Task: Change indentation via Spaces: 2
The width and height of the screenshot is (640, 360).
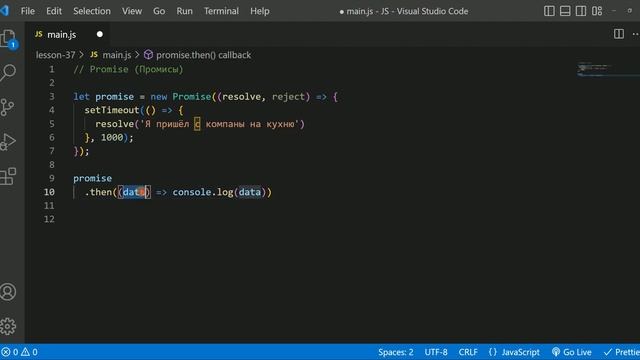Action: tap(396, 352)
